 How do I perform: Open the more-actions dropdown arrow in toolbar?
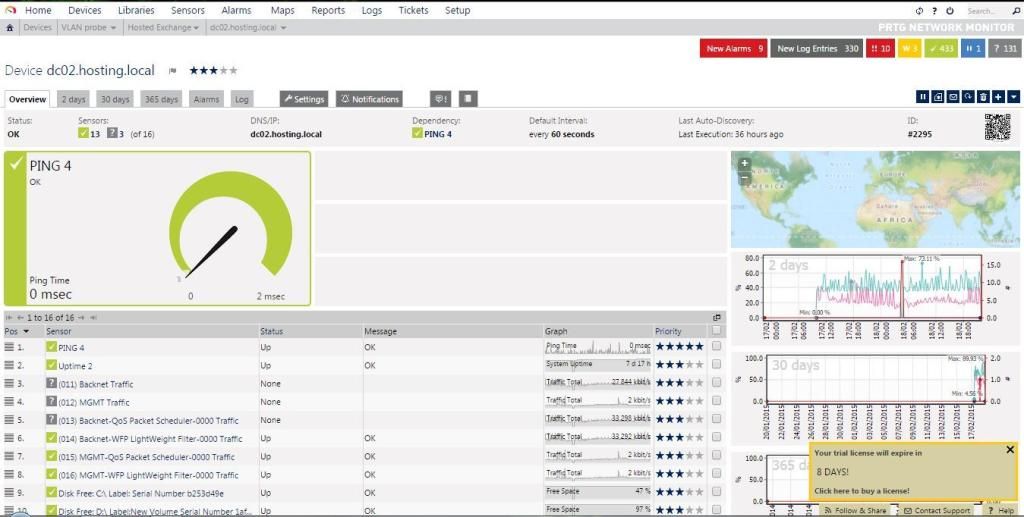coord(1013,97)
